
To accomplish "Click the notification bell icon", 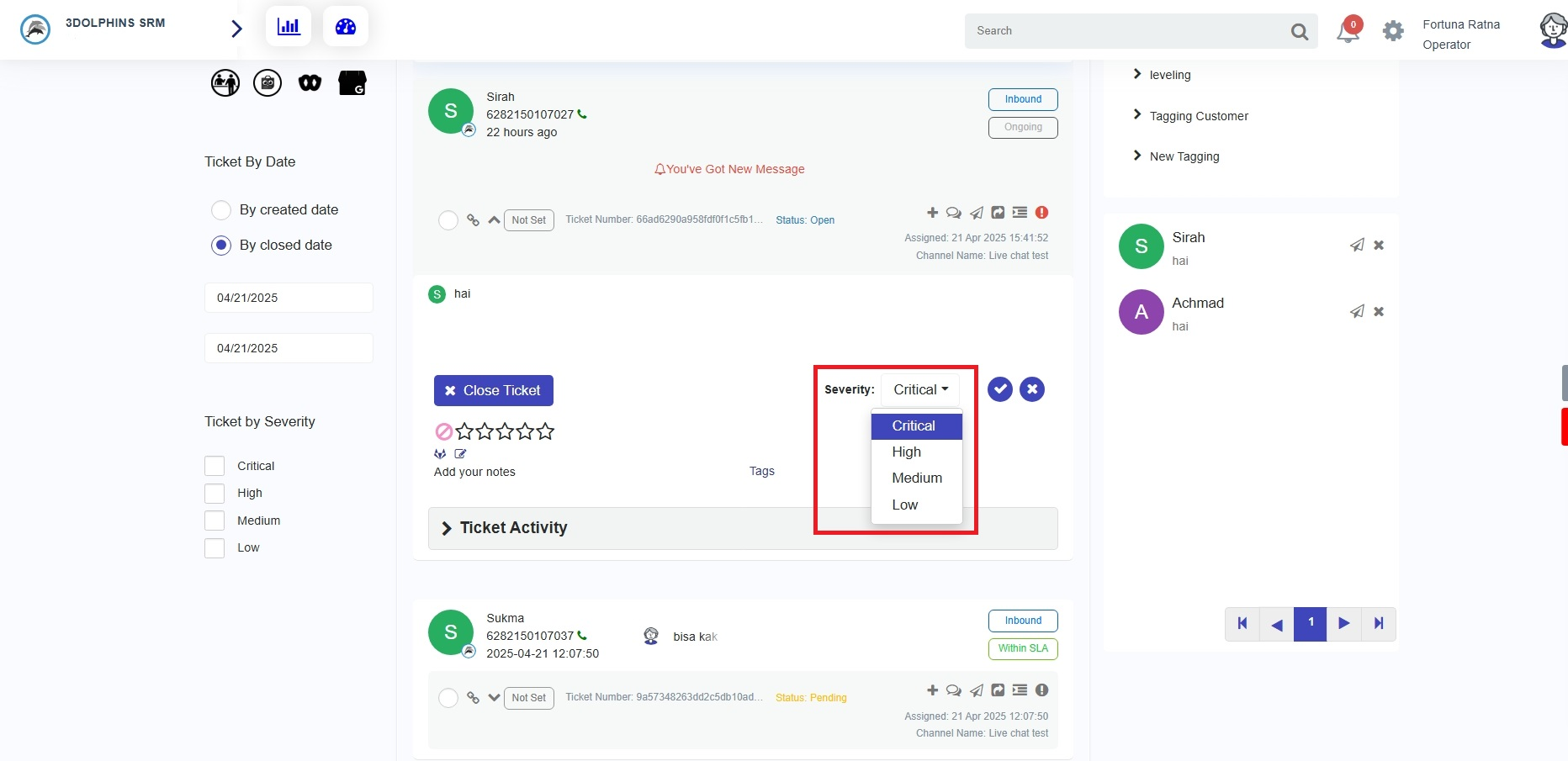I will click(x=1348, y=32).
